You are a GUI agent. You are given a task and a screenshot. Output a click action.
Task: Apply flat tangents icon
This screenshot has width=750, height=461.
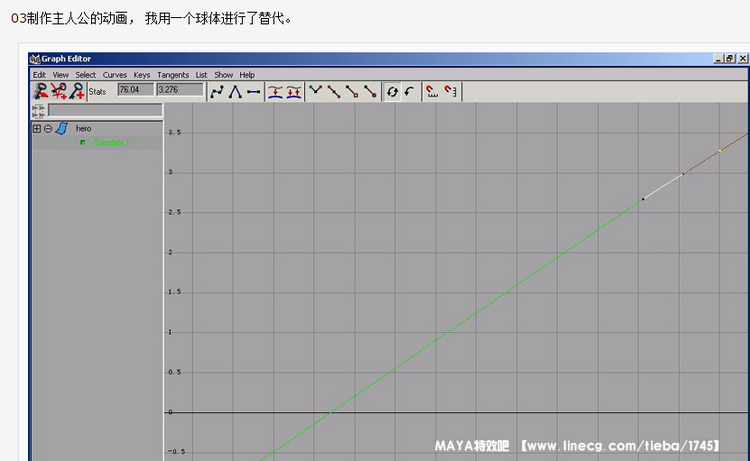click(x=254, y=91)
